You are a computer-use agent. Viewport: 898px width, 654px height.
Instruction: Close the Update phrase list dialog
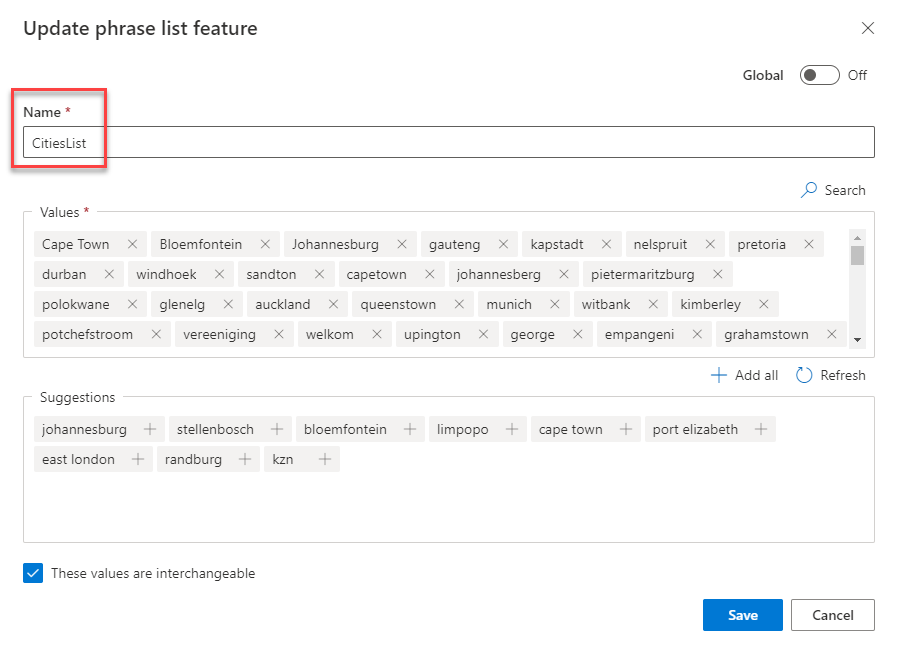(868, 28)
